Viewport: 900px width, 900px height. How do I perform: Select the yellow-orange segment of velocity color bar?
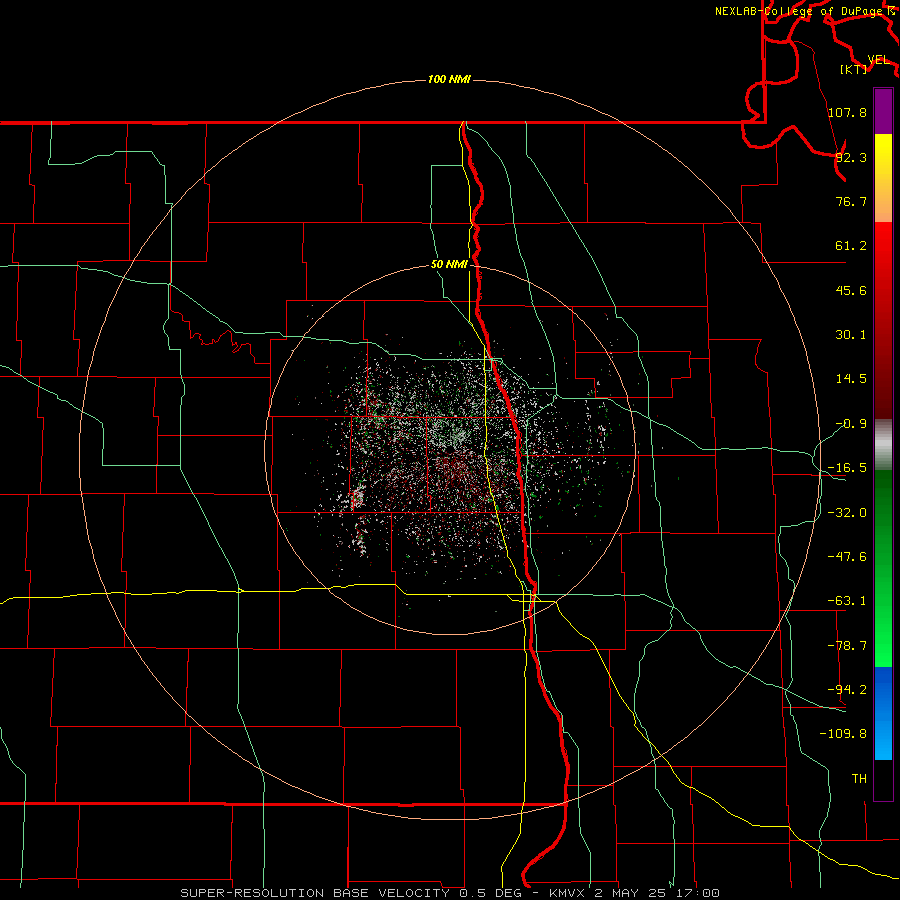[x=883, y=178]
